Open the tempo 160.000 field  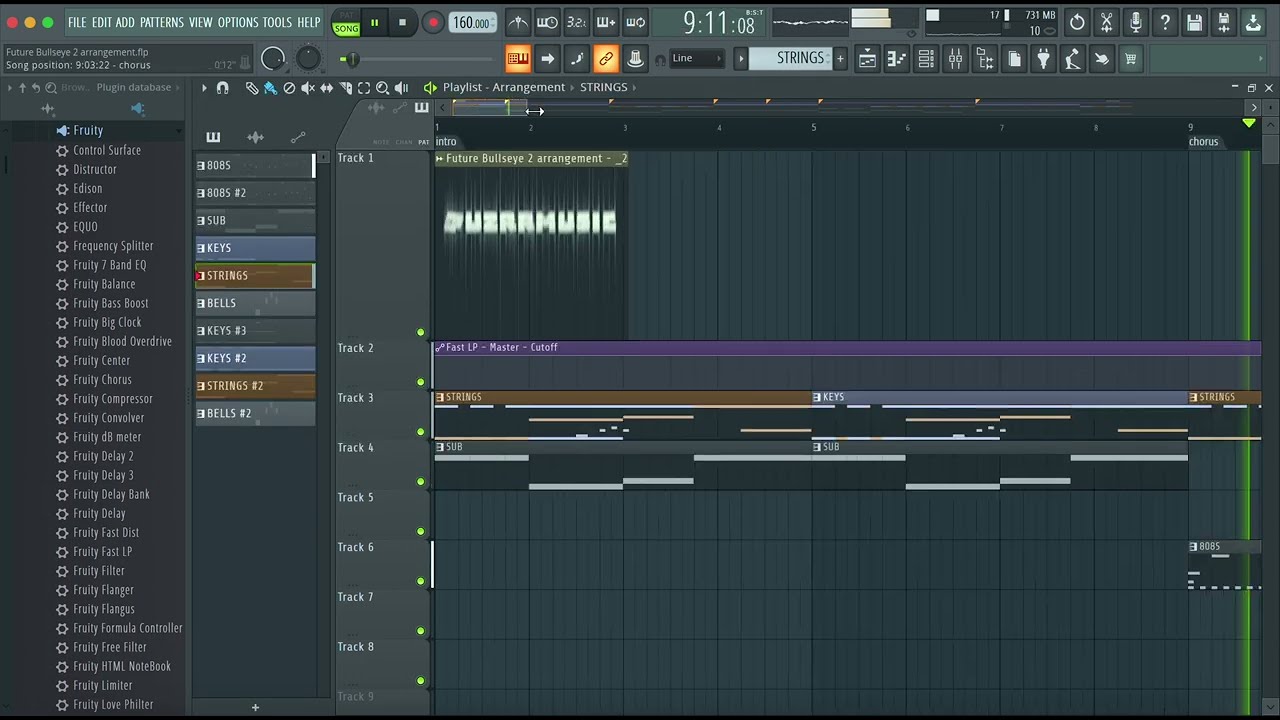point(473,23)
